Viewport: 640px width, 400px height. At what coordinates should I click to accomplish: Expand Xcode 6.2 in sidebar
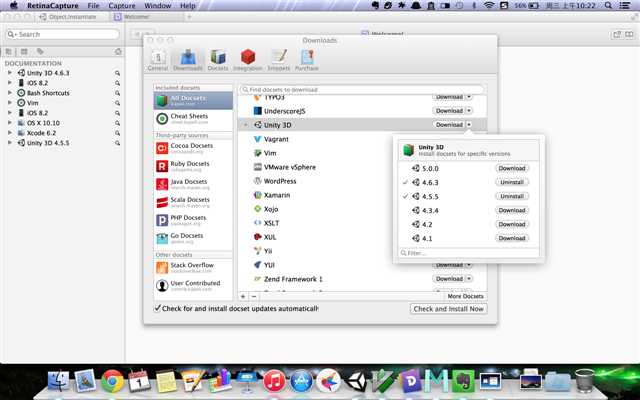(x=10, y=133)
